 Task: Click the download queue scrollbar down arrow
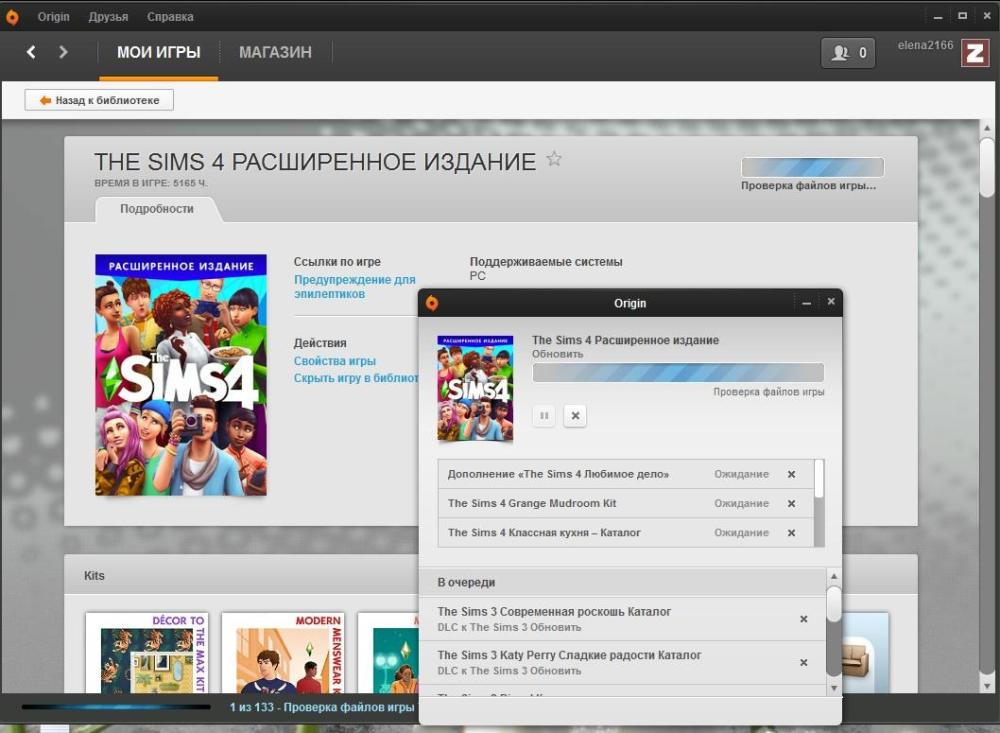point(834,688)
